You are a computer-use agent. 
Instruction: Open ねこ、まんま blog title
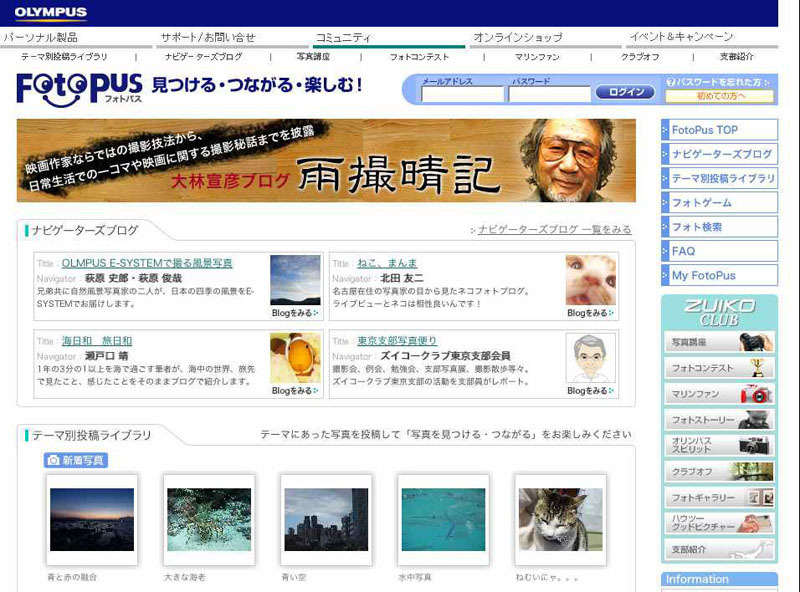(x=387, y=263)
